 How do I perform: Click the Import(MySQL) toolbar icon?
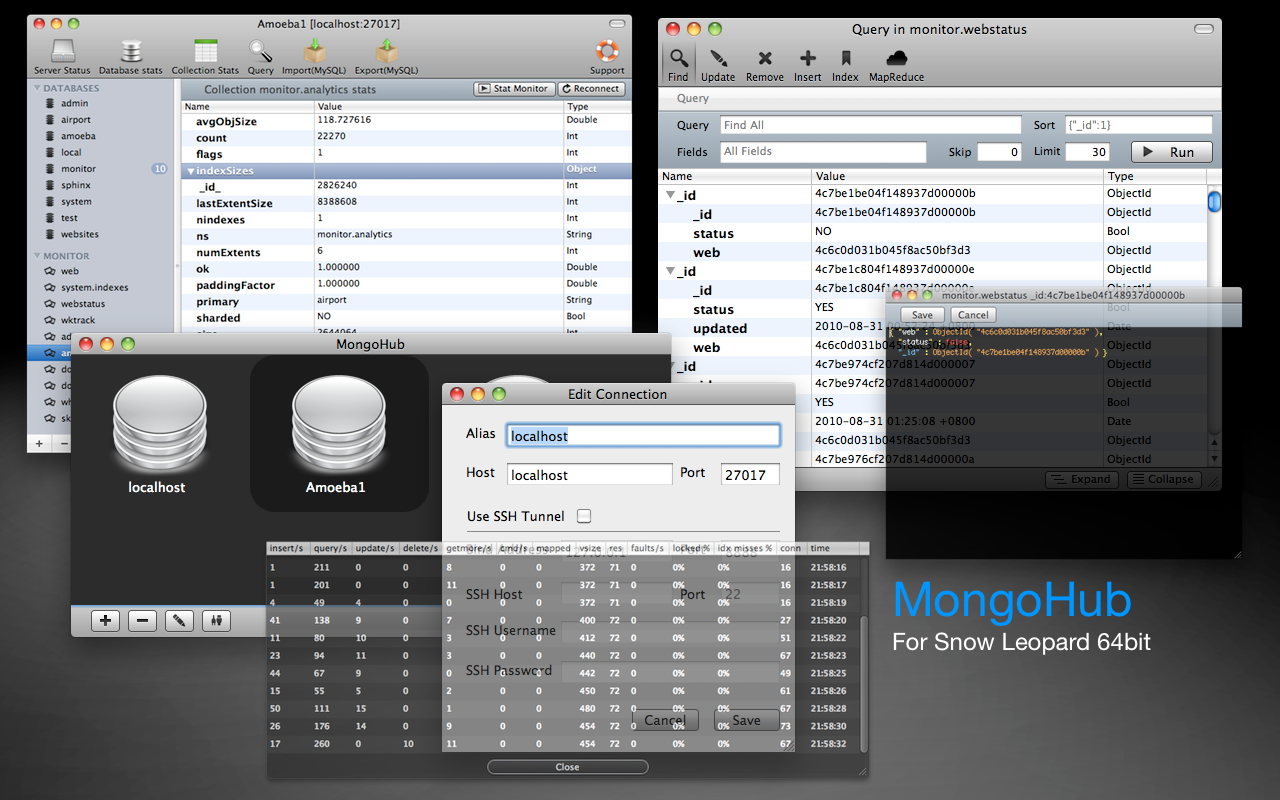click(x=316, y=52)
